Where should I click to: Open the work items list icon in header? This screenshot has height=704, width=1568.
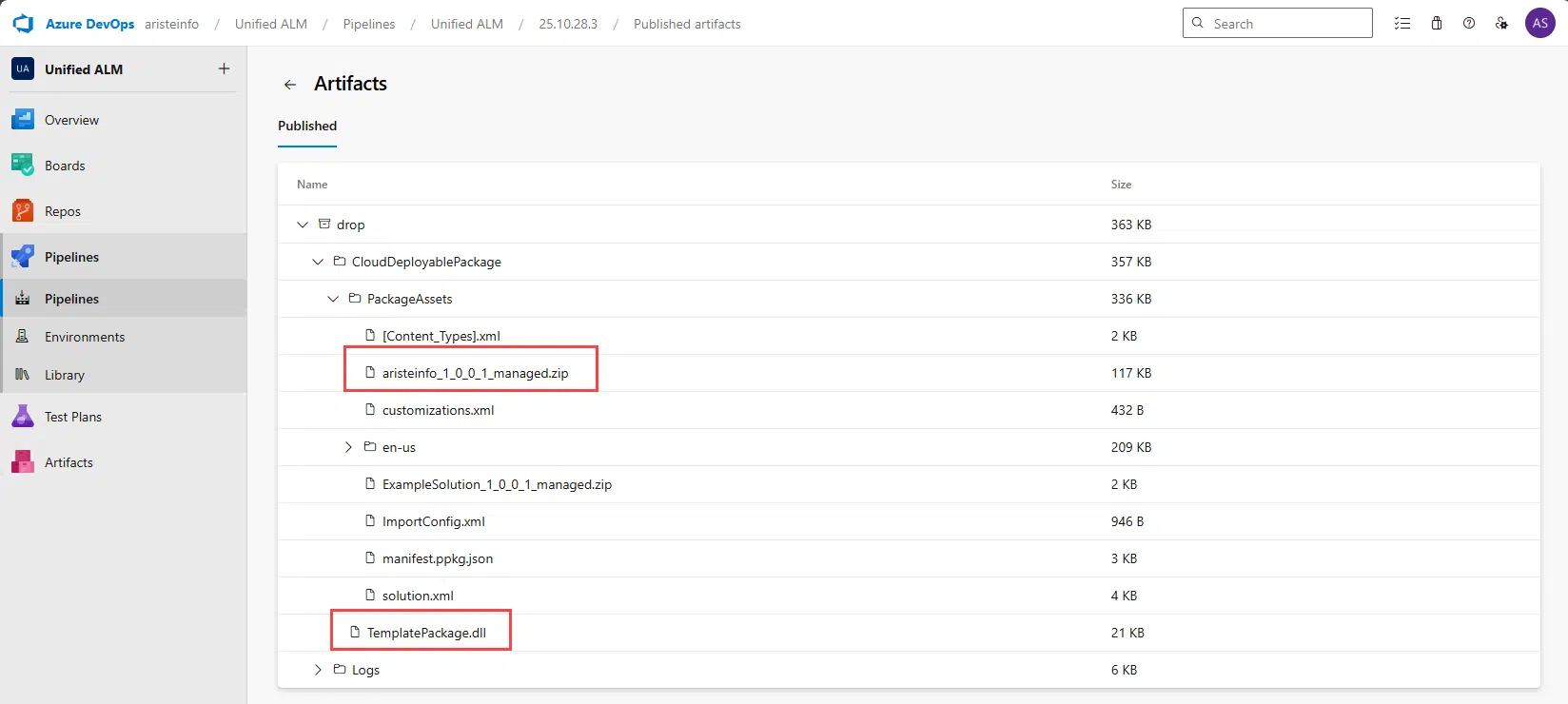coord(1402,24)
